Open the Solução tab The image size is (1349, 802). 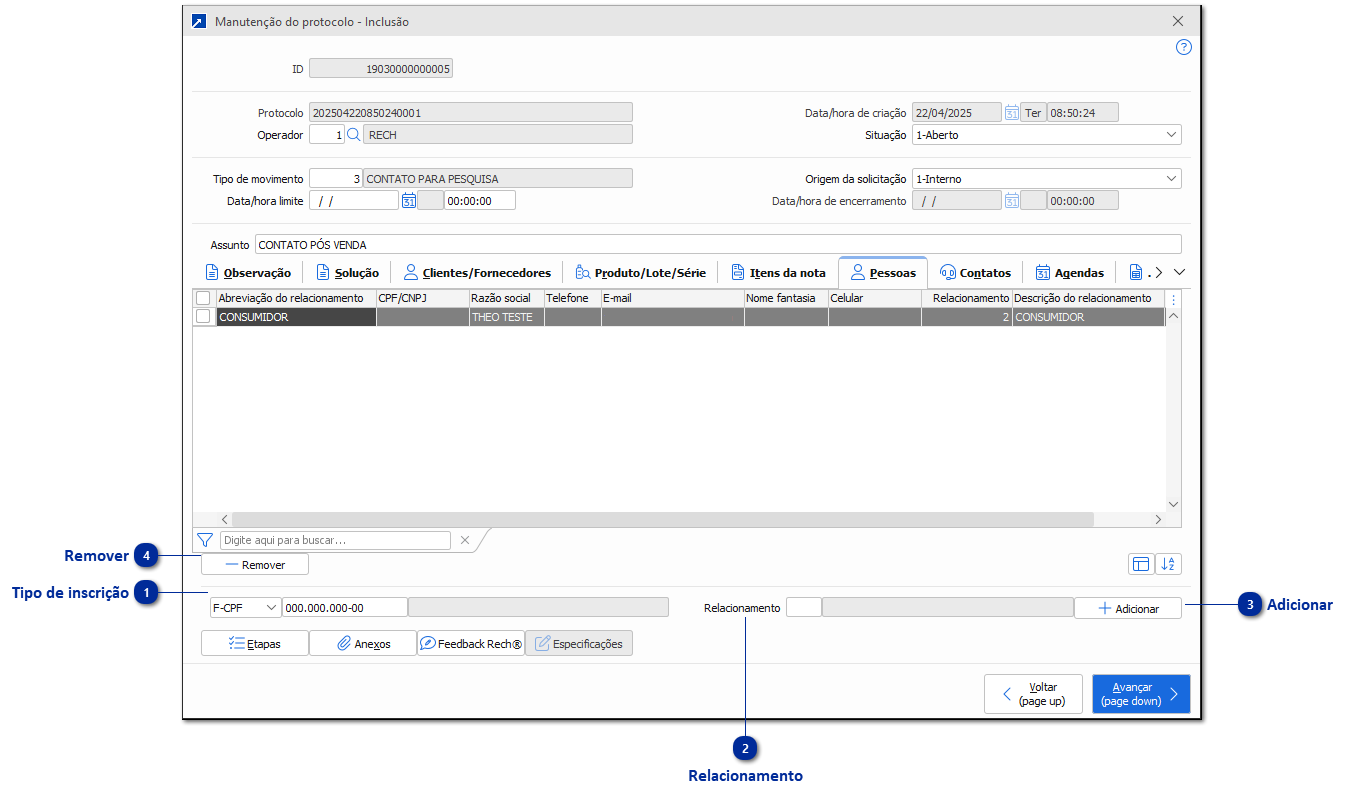(348, 272)
